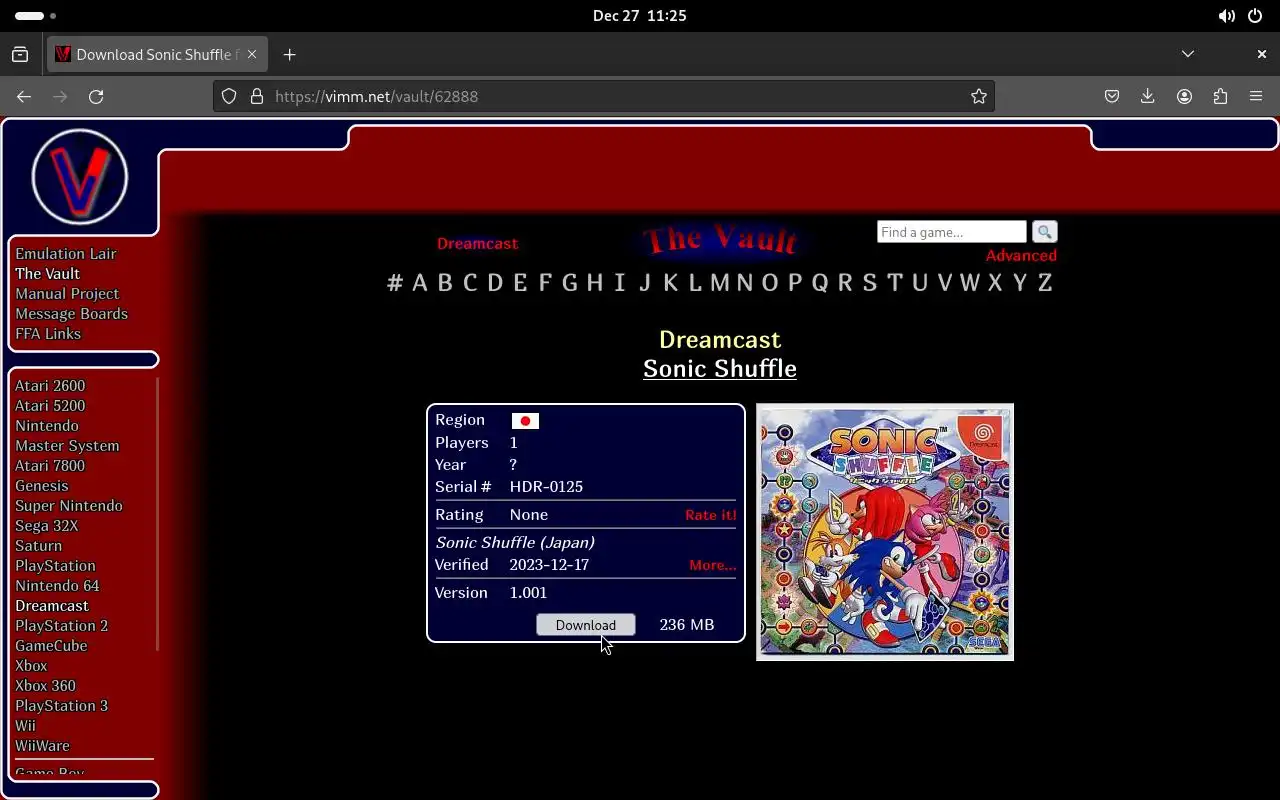The width and height of the screenshot is (1280, 800).
Task: Click the system volume icon
Action: pyautogui.click(x=1227, y=16)
